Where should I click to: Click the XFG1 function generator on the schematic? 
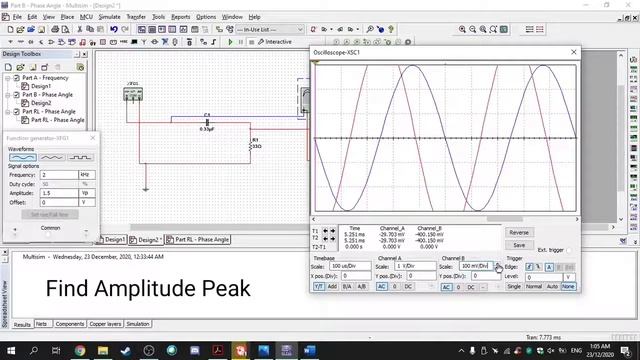click(x=133, y=94)
